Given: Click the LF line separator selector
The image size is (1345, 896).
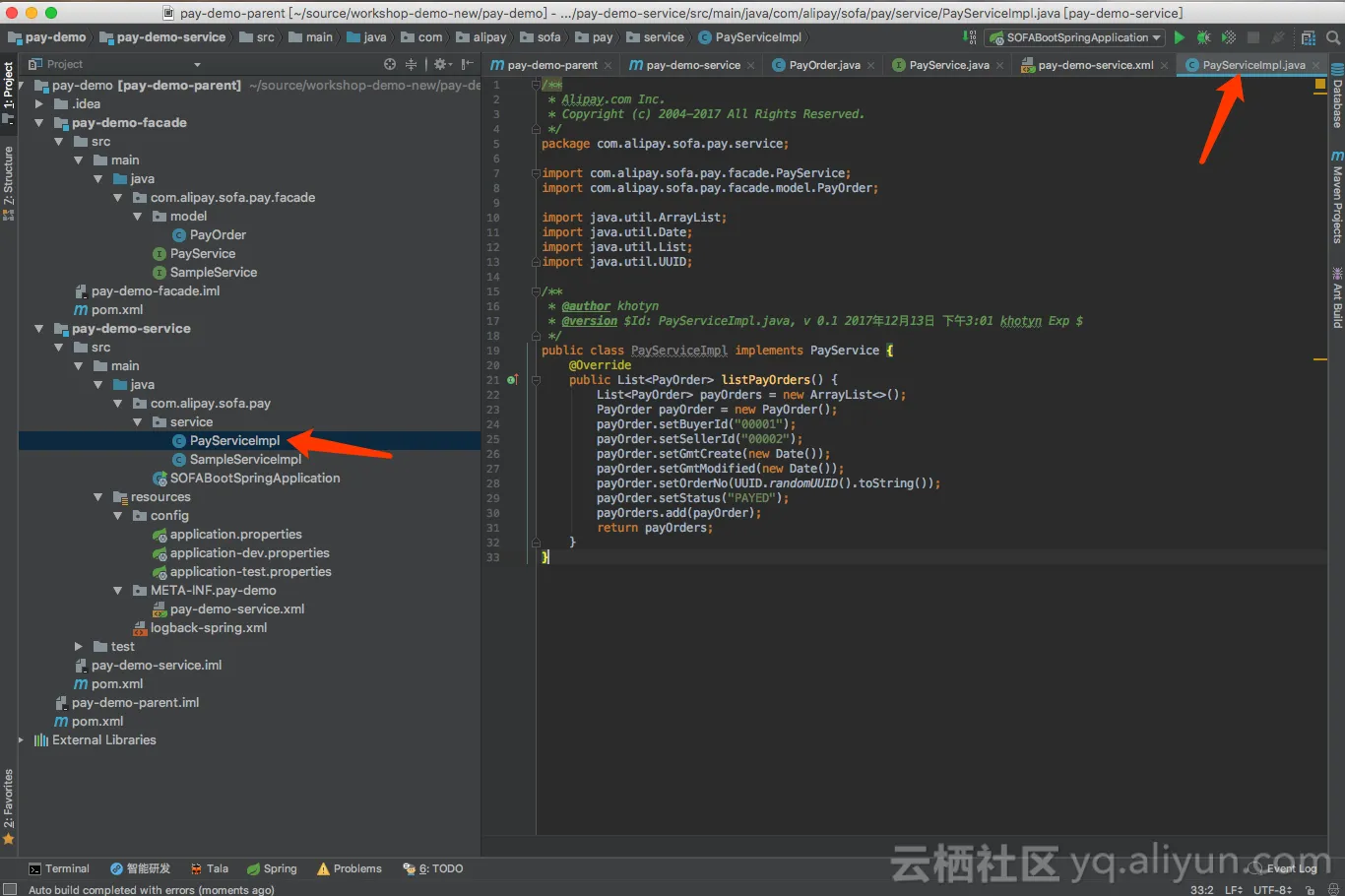Looking at the screenshot, I should coord(1233,889).
